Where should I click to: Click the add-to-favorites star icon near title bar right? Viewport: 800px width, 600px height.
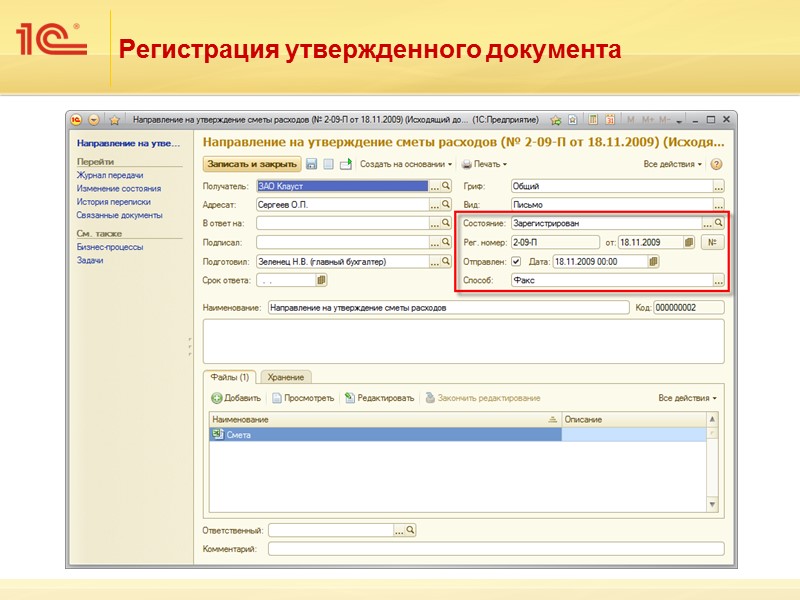coord(556,120)
